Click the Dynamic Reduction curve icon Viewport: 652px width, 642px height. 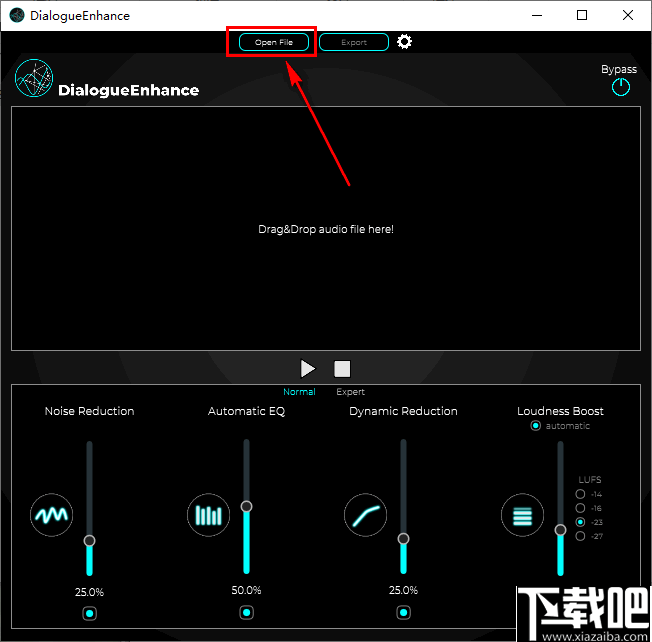366,515
